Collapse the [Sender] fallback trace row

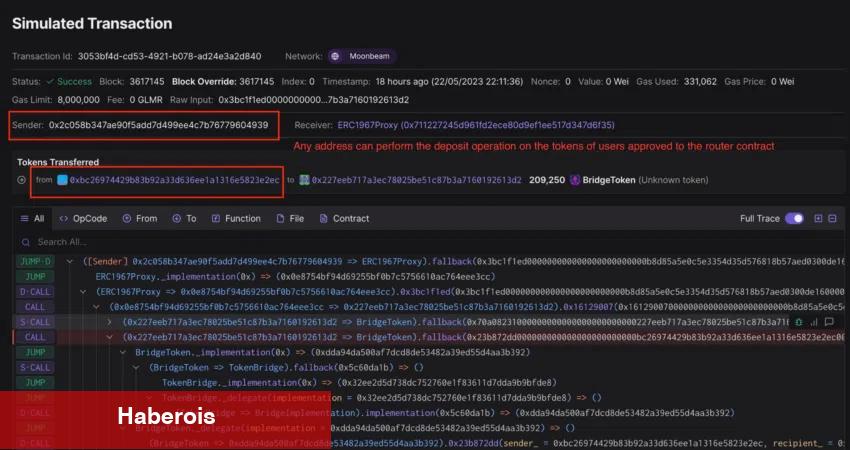pos(69,261)
